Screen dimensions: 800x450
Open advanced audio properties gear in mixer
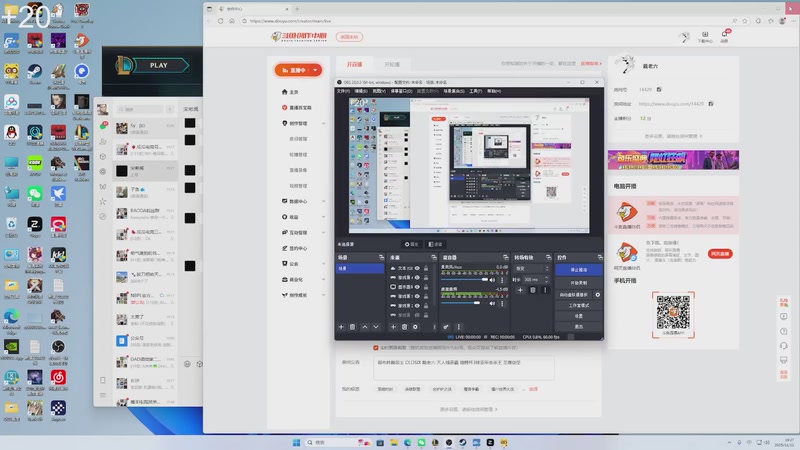pyautogui.click(x=445, y=327)
